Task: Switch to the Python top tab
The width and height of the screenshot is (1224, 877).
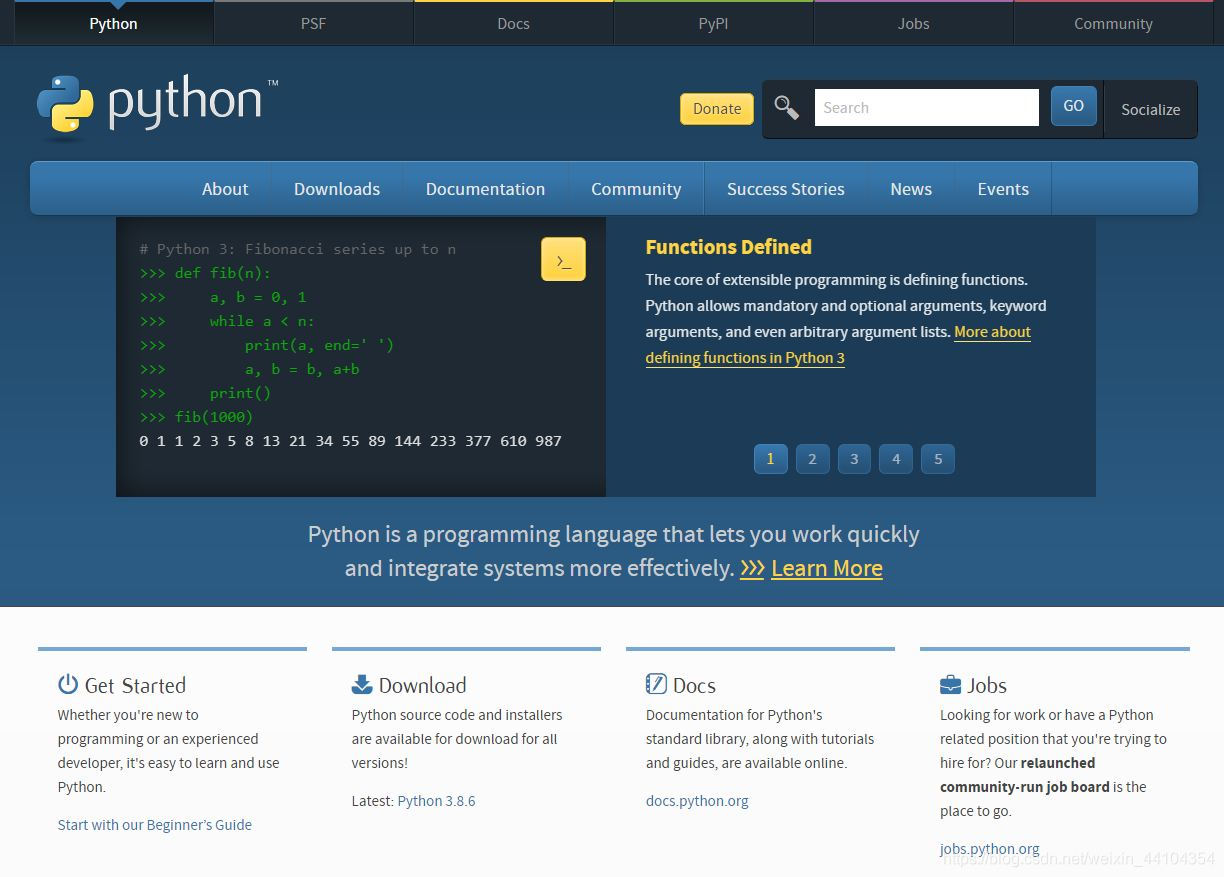Action: click(x=114, y=23)
